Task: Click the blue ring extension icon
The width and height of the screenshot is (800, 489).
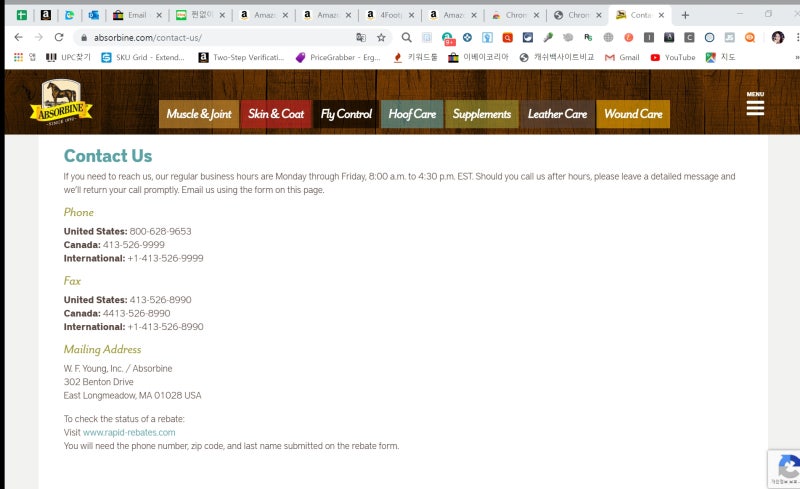Action: click(x=709, y=37)
